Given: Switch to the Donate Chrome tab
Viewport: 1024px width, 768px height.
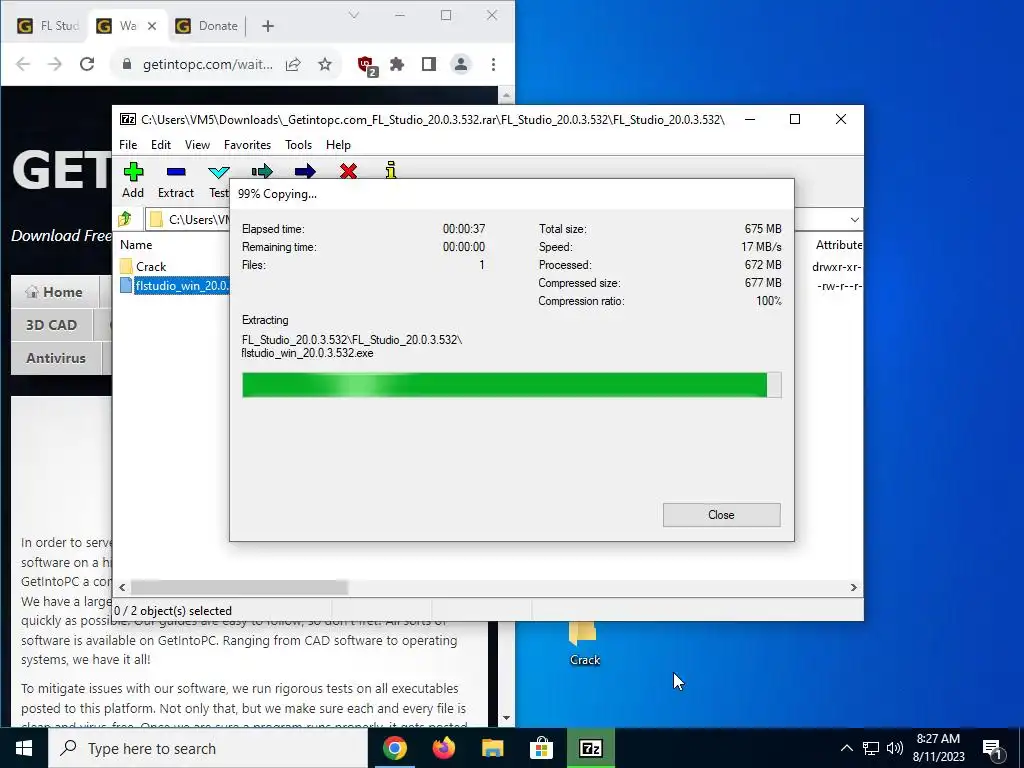Looking at the screenshot, I should [209, 25].
